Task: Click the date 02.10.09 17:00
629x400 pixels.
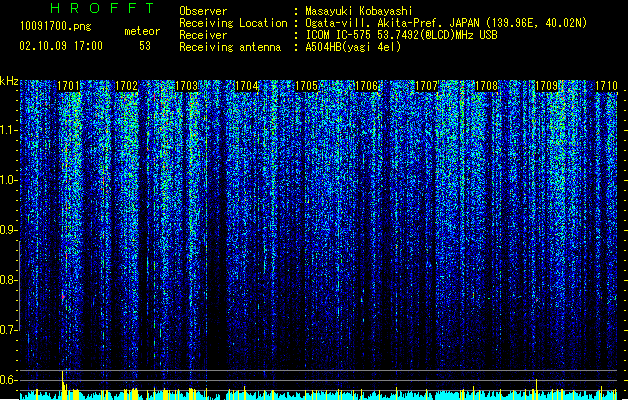Action: 61,46
